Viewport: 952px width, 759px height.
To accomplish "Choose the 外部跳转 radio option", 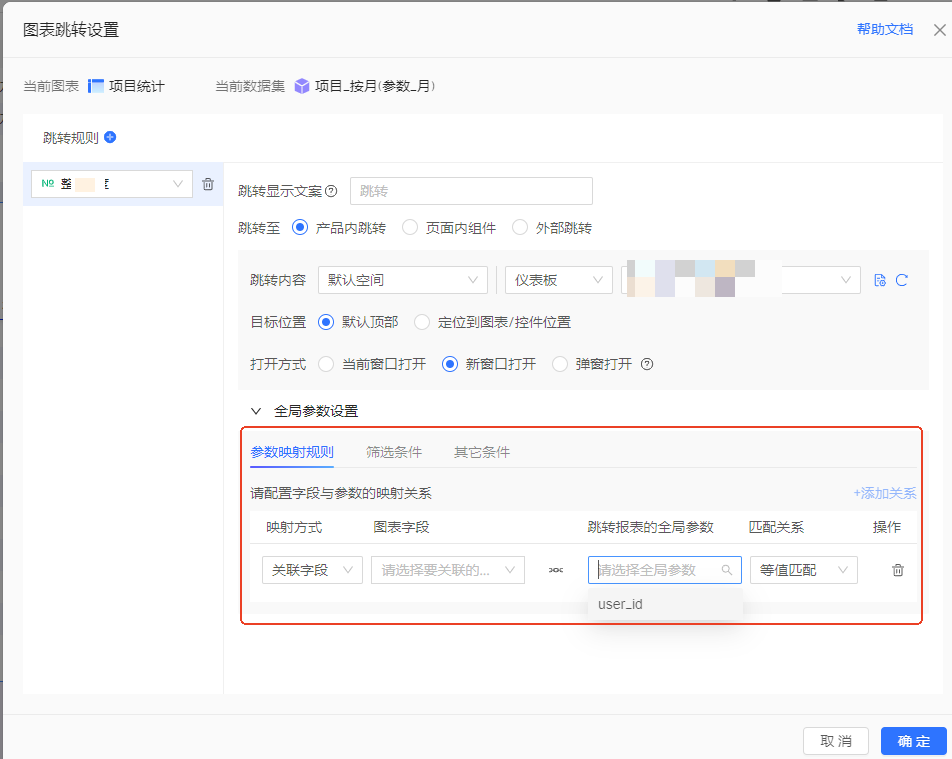I will [x=520, y=228].
